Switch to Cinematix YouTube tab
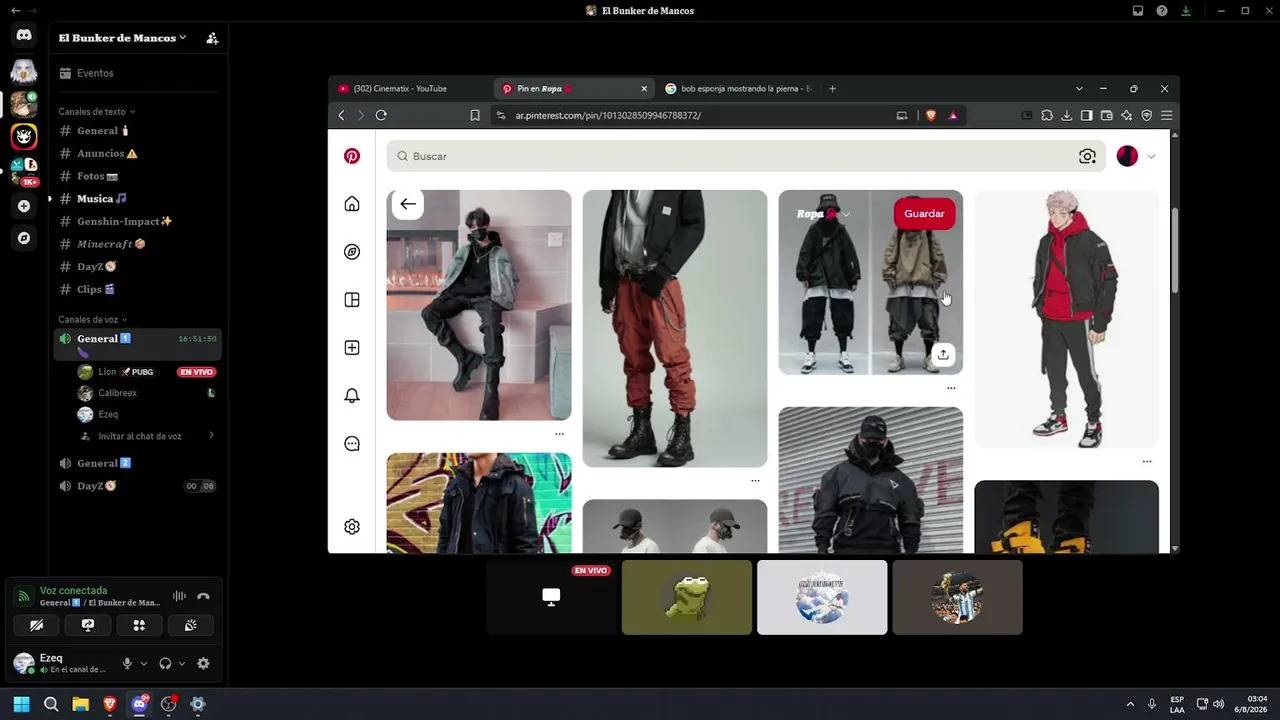This screenshot has width=1280, height=720. [411, 88]
